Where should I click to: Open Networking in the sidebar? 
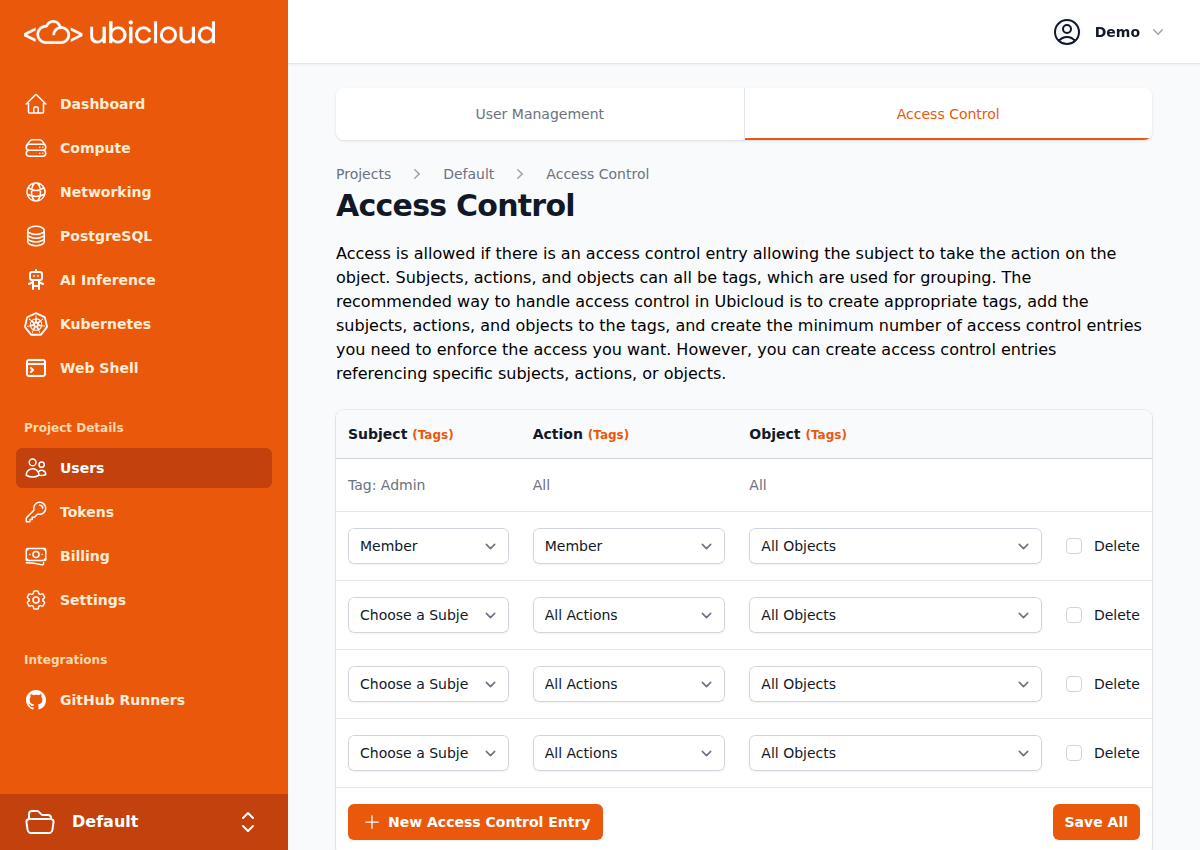[x=144, y=192]
